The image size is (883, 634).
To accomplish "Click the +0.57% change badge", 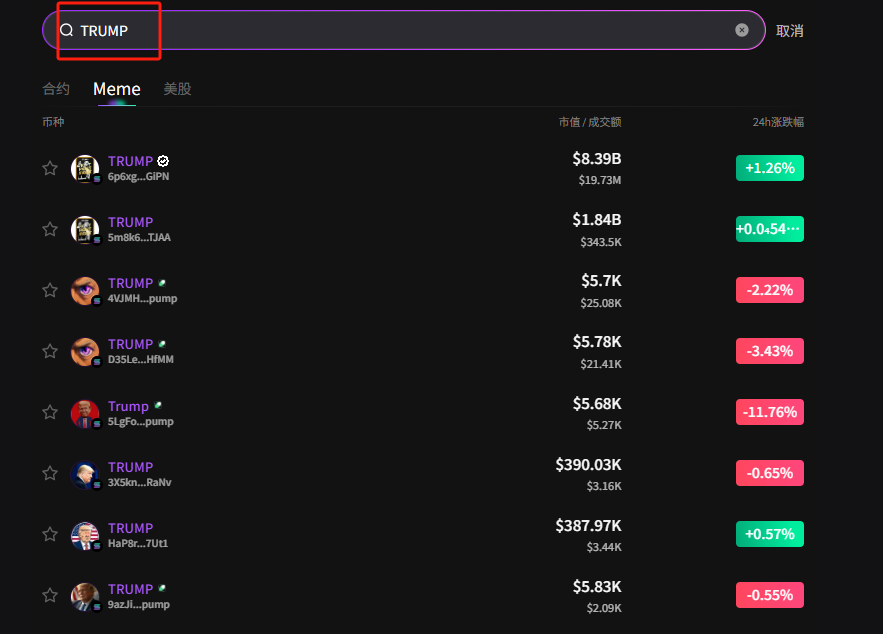I will pyautogui.click(x=769, y=534).
